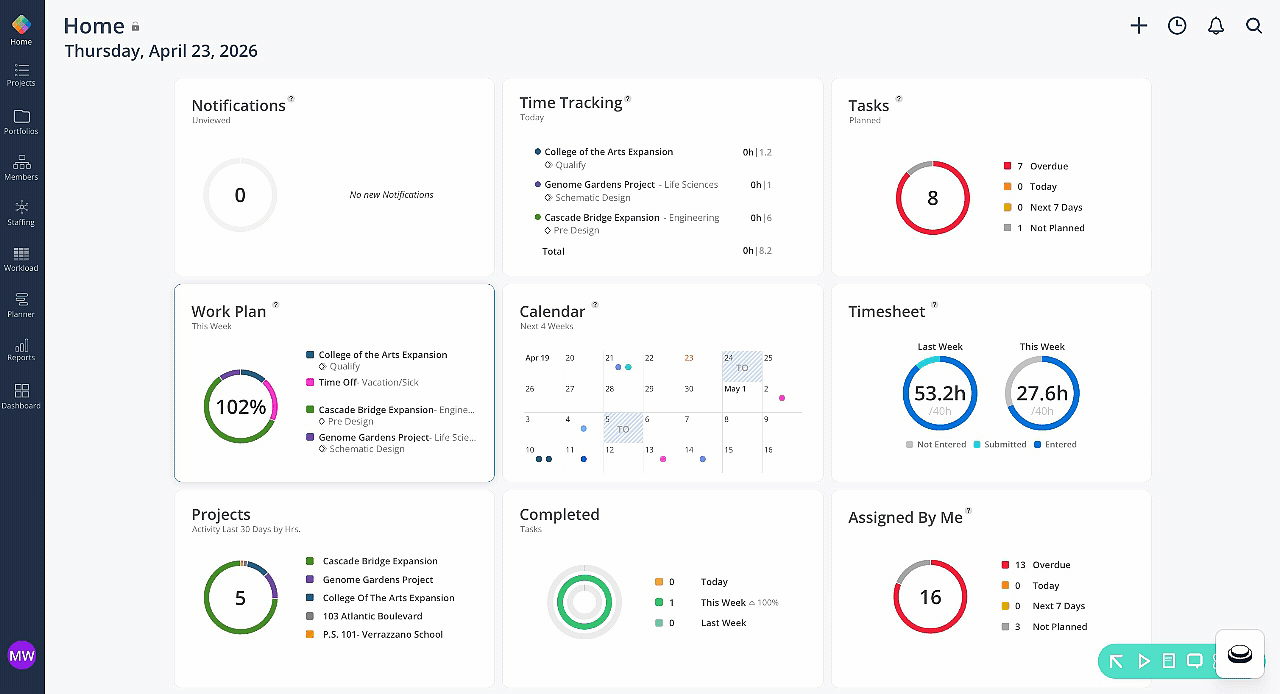Open the Staffing sidebar icon

coord(21,213)
